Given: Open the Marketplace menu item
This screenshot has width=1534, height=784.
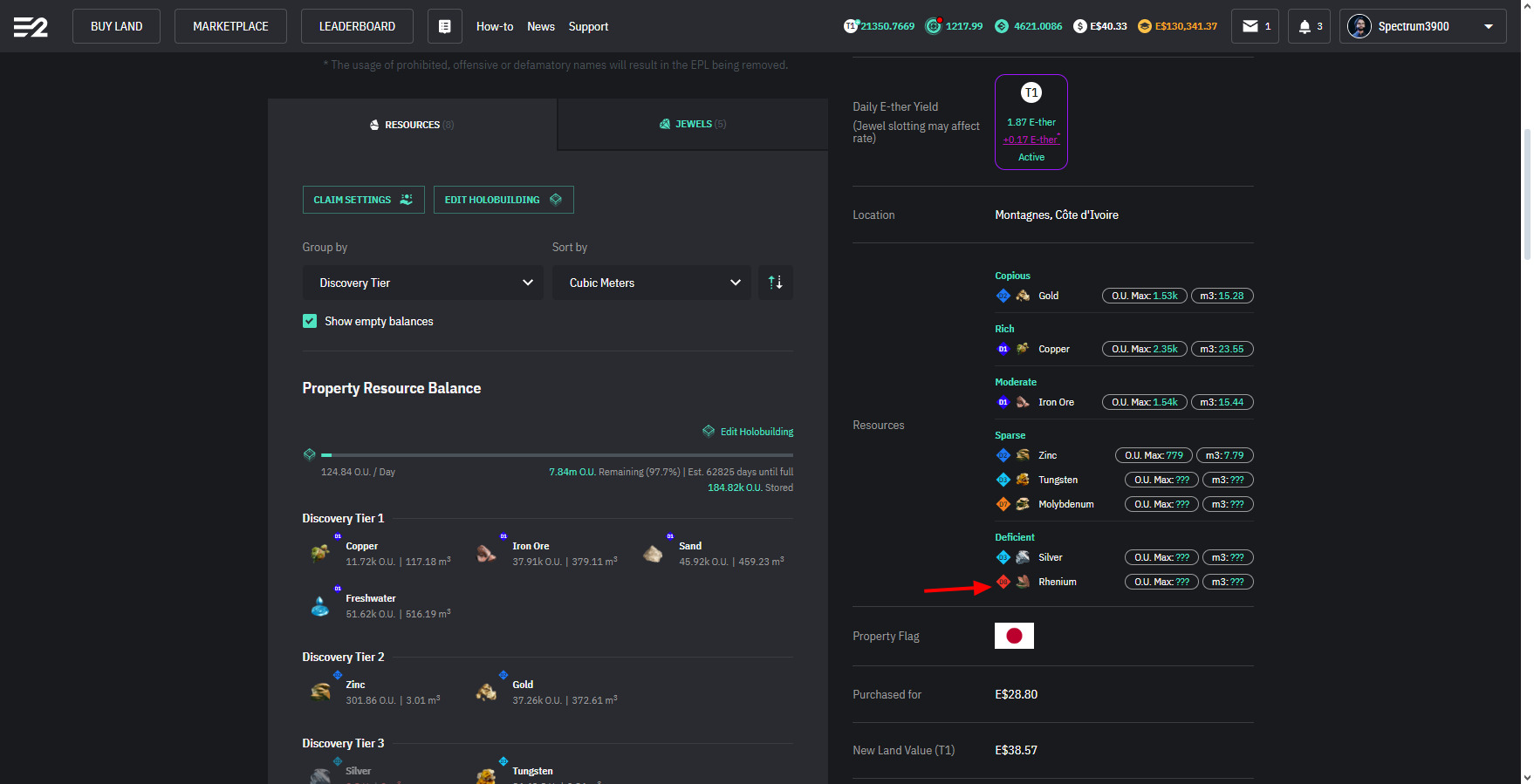Looking at the screenshot, I should pos(230,26).
